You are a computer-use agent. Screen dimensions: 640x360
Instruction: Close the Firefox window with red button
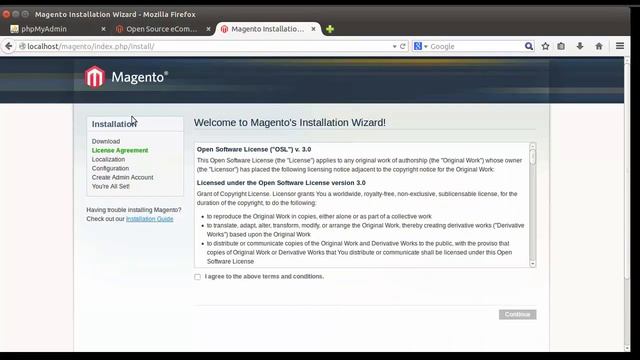(6, 14)
